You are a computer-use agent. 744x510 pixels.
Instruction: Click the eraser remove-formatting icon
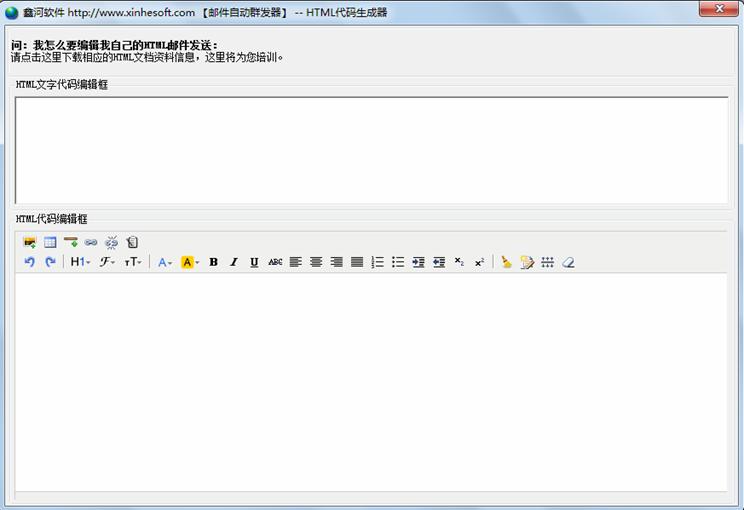coord(568,262)
